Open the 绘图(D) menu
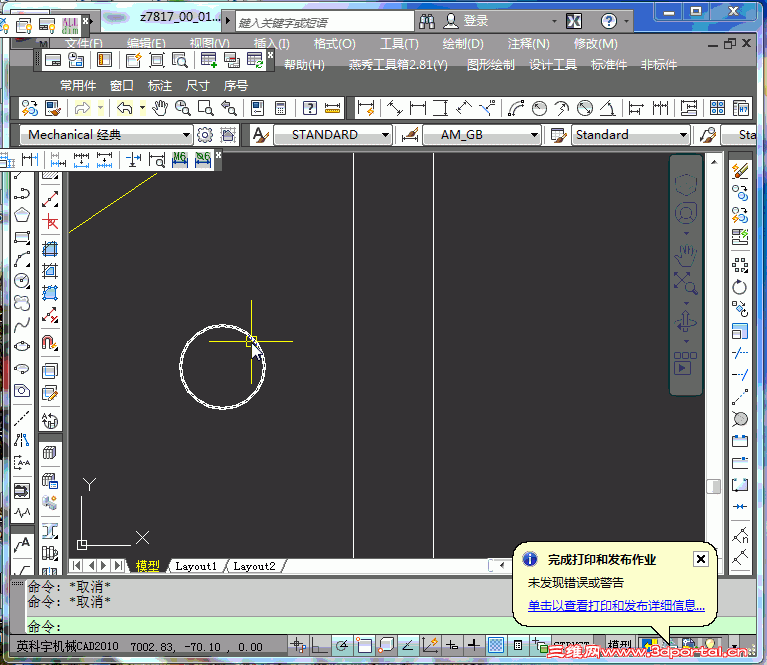The width and height of the screenshot is (767, 665). 463,44
